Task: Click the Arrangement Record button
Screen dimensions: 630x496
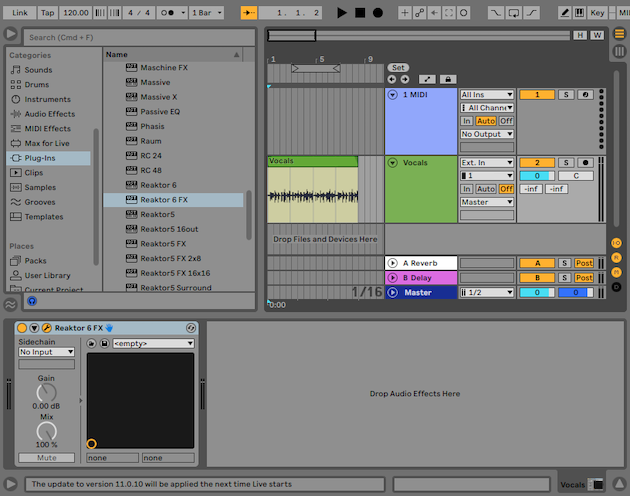Action: (x=377, y=12)
